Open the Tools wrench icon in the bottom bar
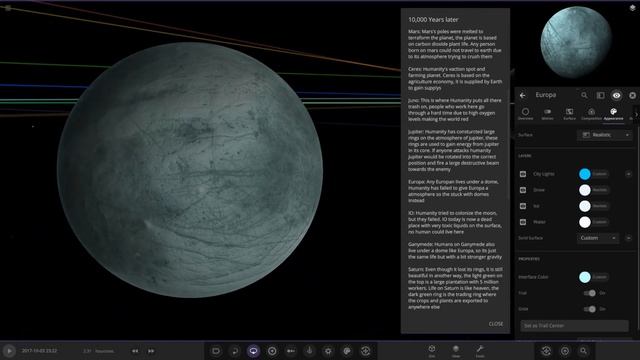The height and width of the screenshot is (360, 640). (480, 350)
